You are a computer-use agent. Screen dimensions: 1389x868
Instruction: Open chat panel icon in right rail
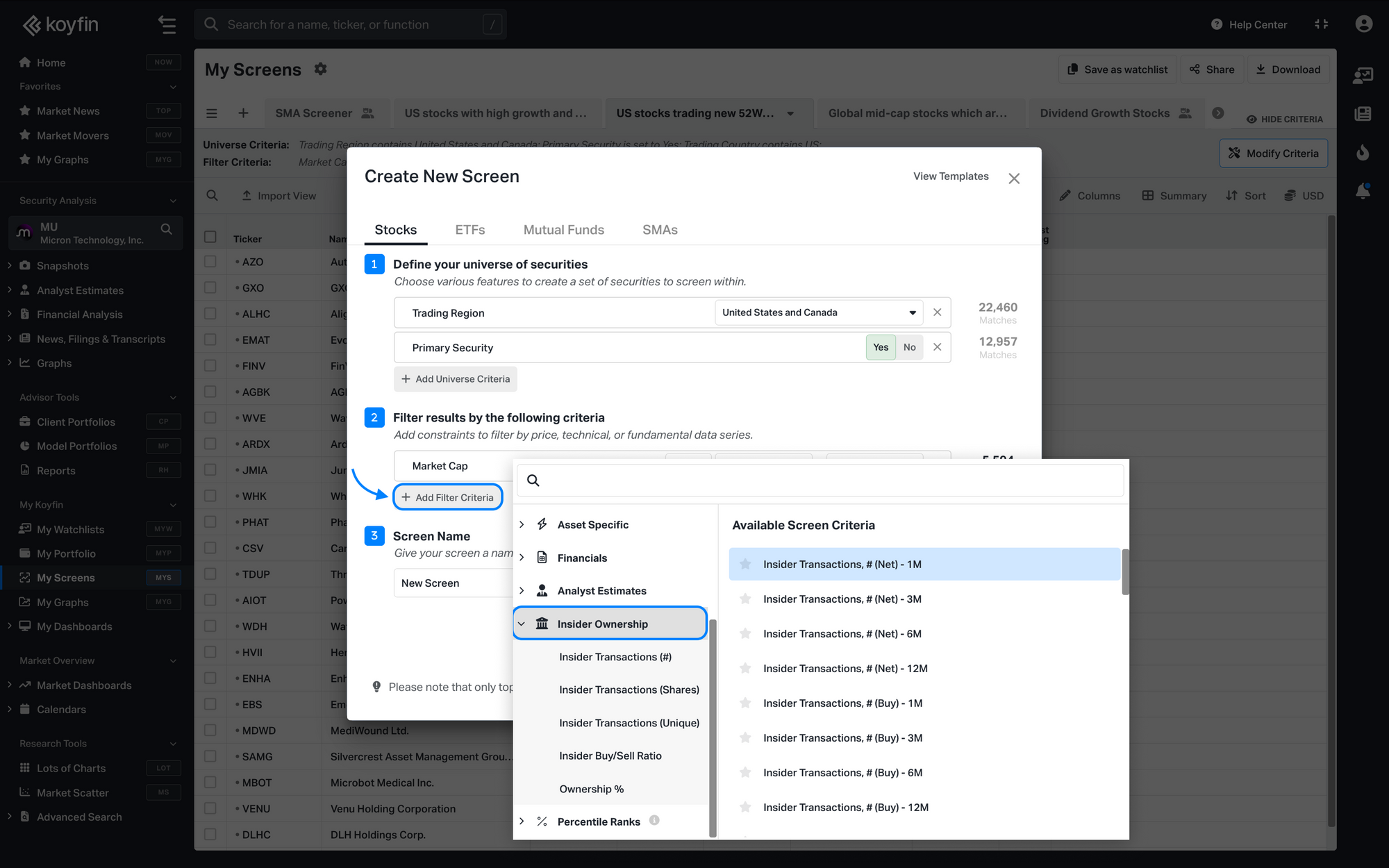[x=1363, y=75]
